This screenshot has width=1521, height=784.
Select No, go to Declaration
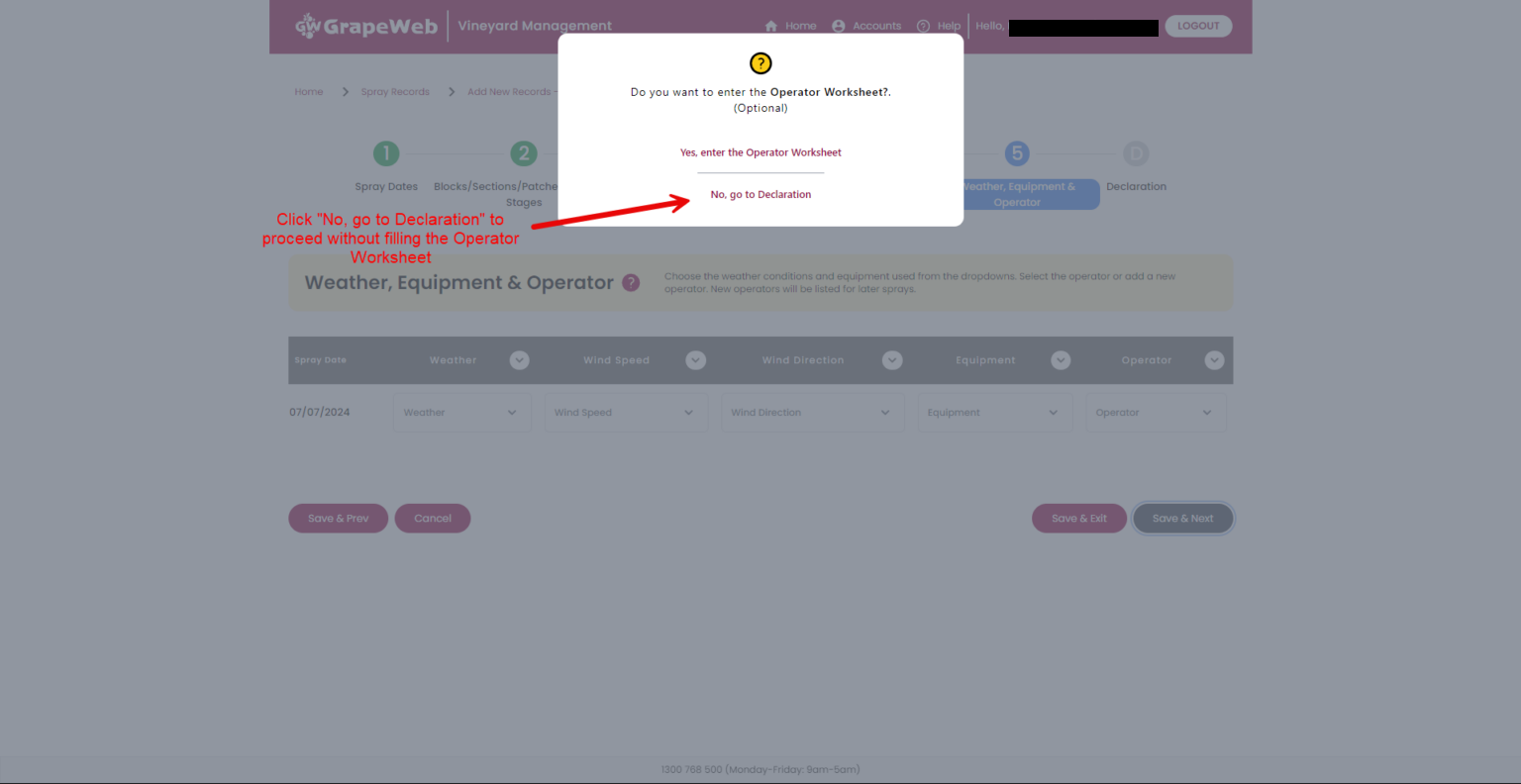(x=760, y=195)
